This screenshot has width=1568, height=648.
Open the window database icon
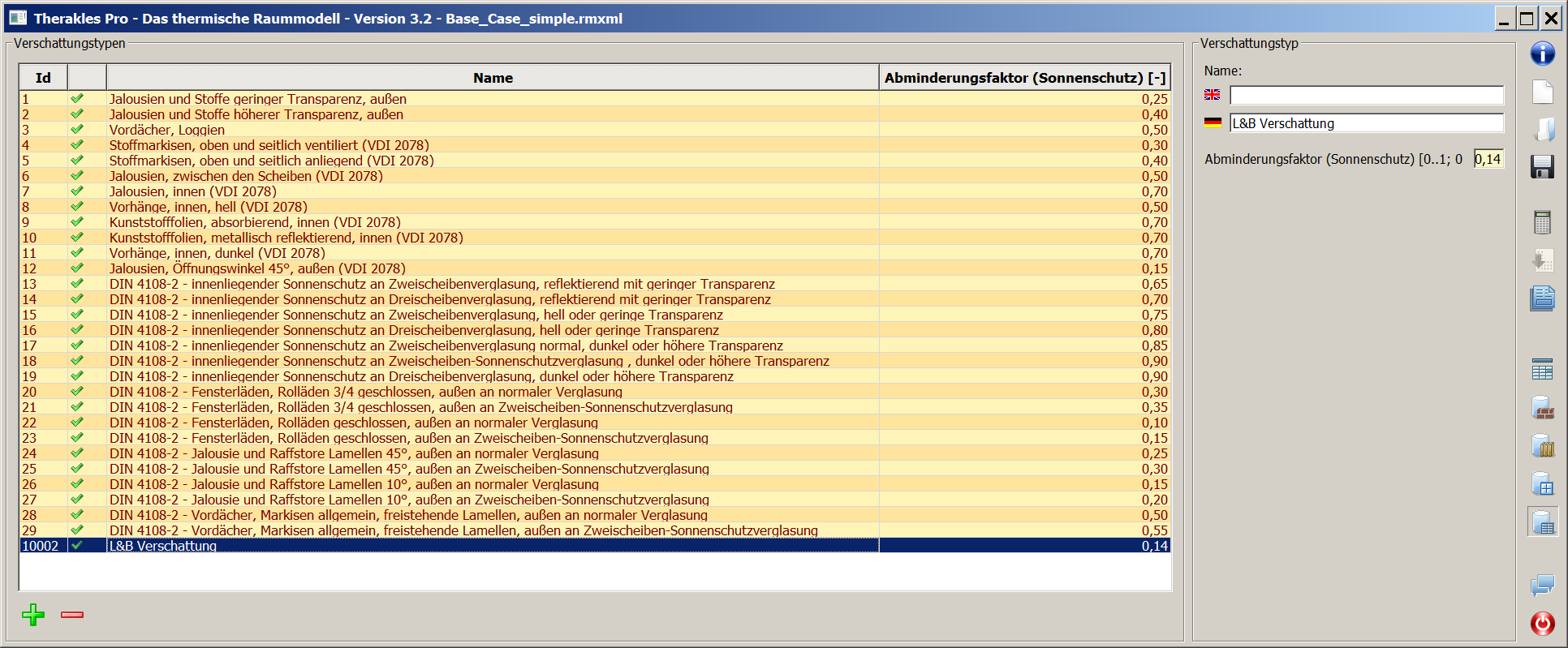pyautogui.click(x=1542, y=484)
